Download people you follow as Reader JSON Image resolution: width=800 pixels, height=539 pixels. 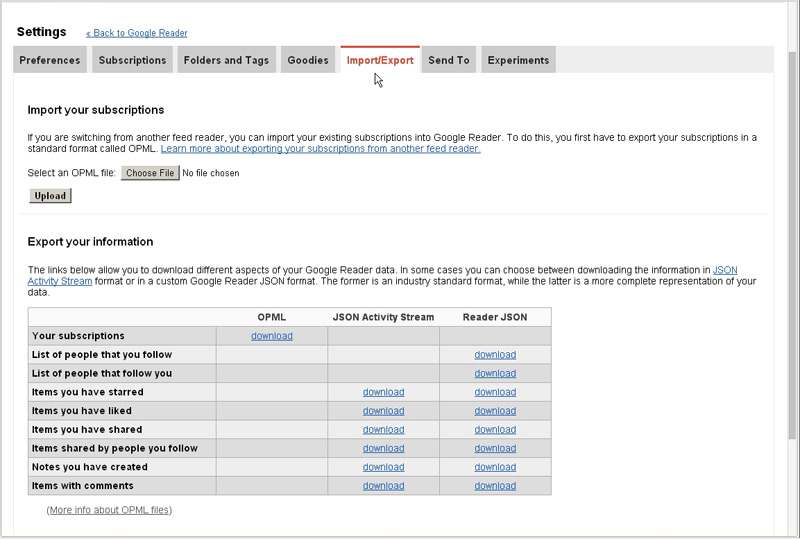coord(495,355)
